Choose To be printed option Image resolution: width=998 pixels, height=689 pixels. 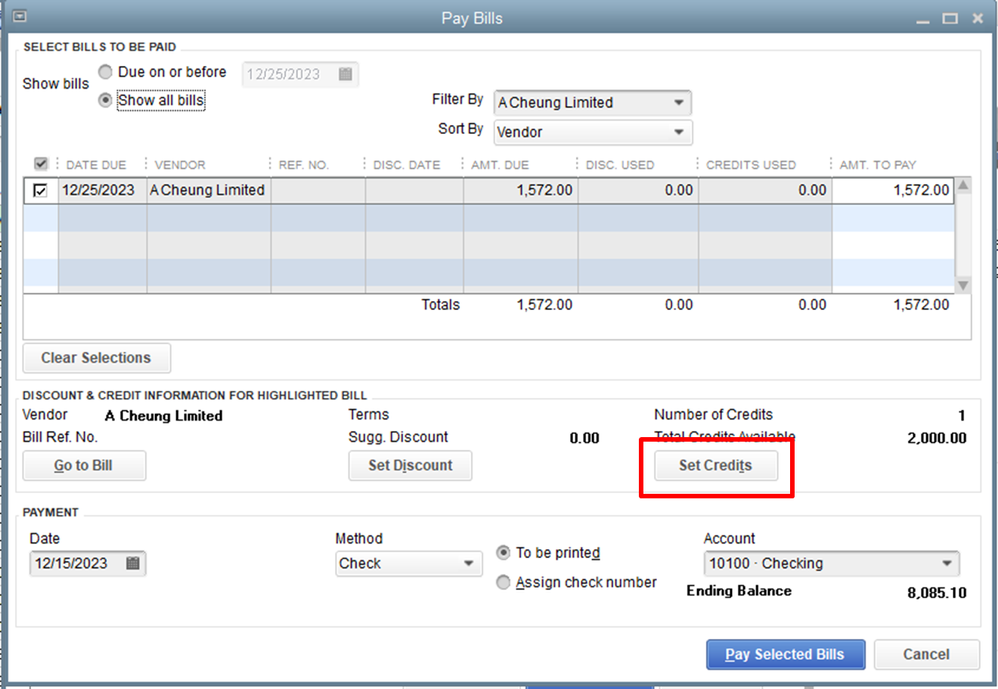(x=503, y=552)
